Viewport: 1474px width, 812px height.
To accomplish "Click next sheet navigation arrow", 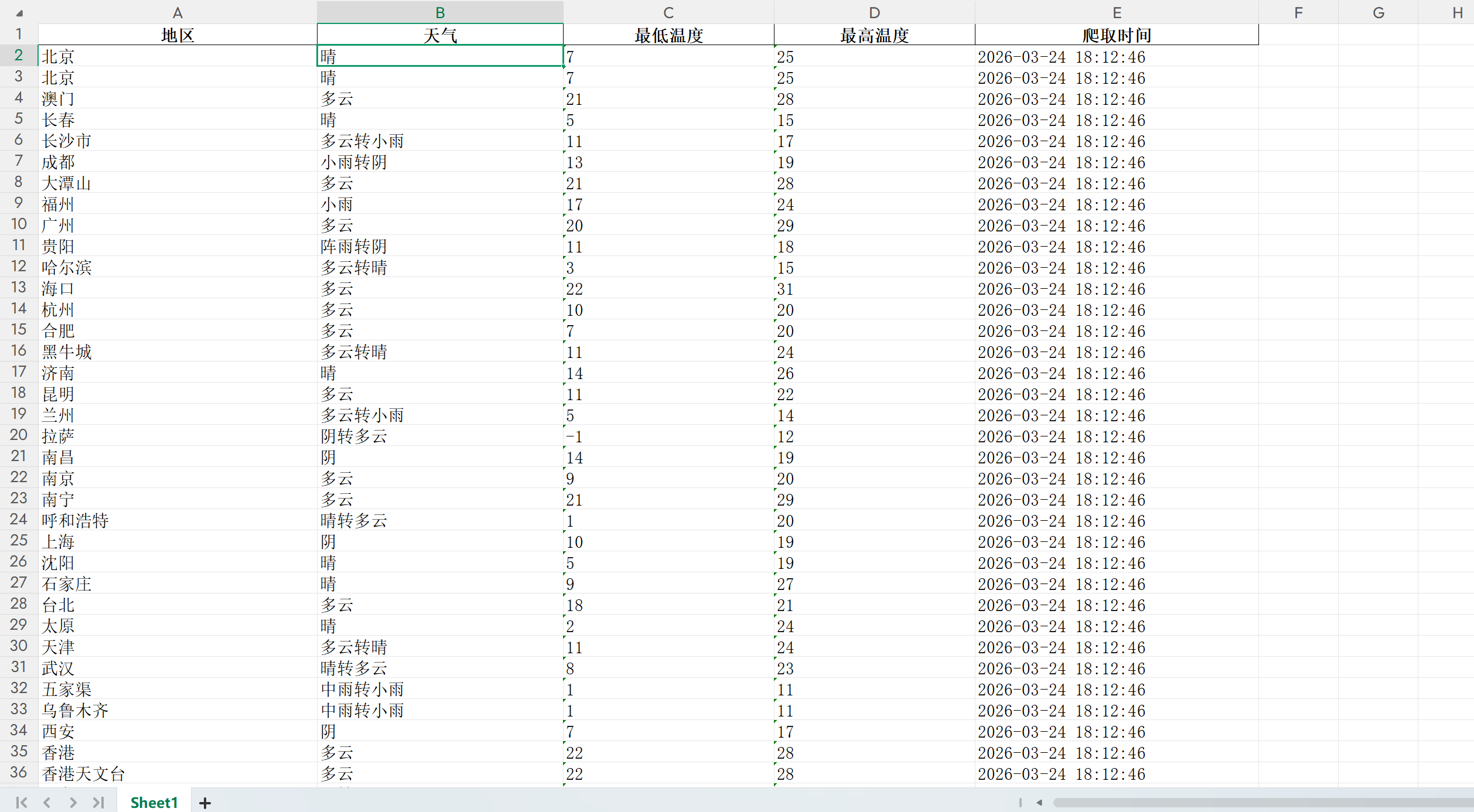I will coord(73,803).
